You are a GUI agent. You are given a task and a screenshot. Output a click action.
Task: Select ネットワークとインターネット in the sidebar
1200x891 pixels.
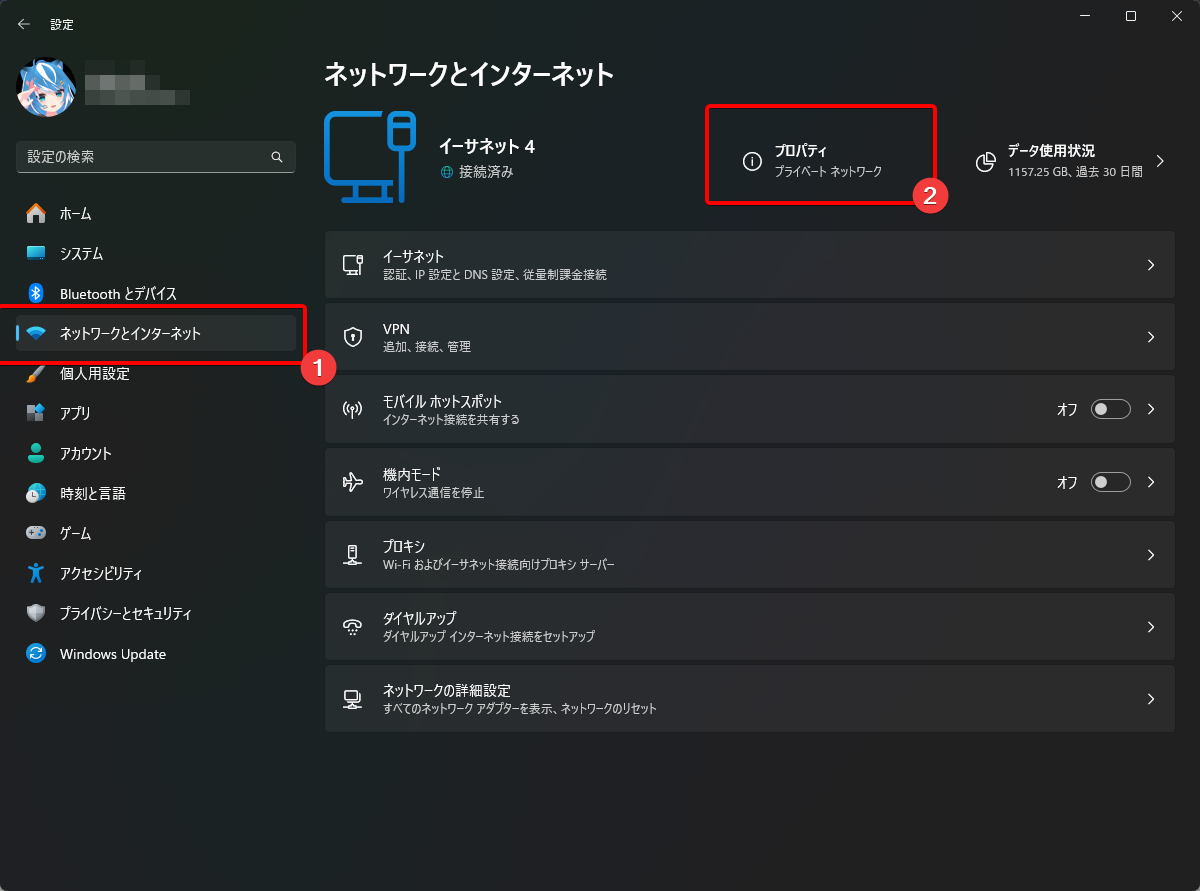(x=130, y=333)
